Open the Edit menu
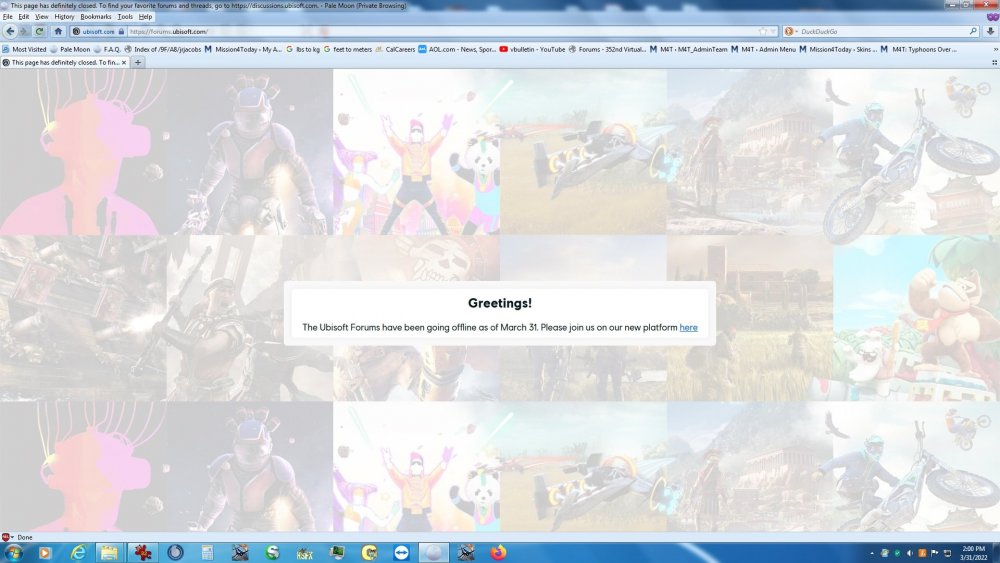The width and height of the screenshot is (1000, 563). click(x=24, y=17)
